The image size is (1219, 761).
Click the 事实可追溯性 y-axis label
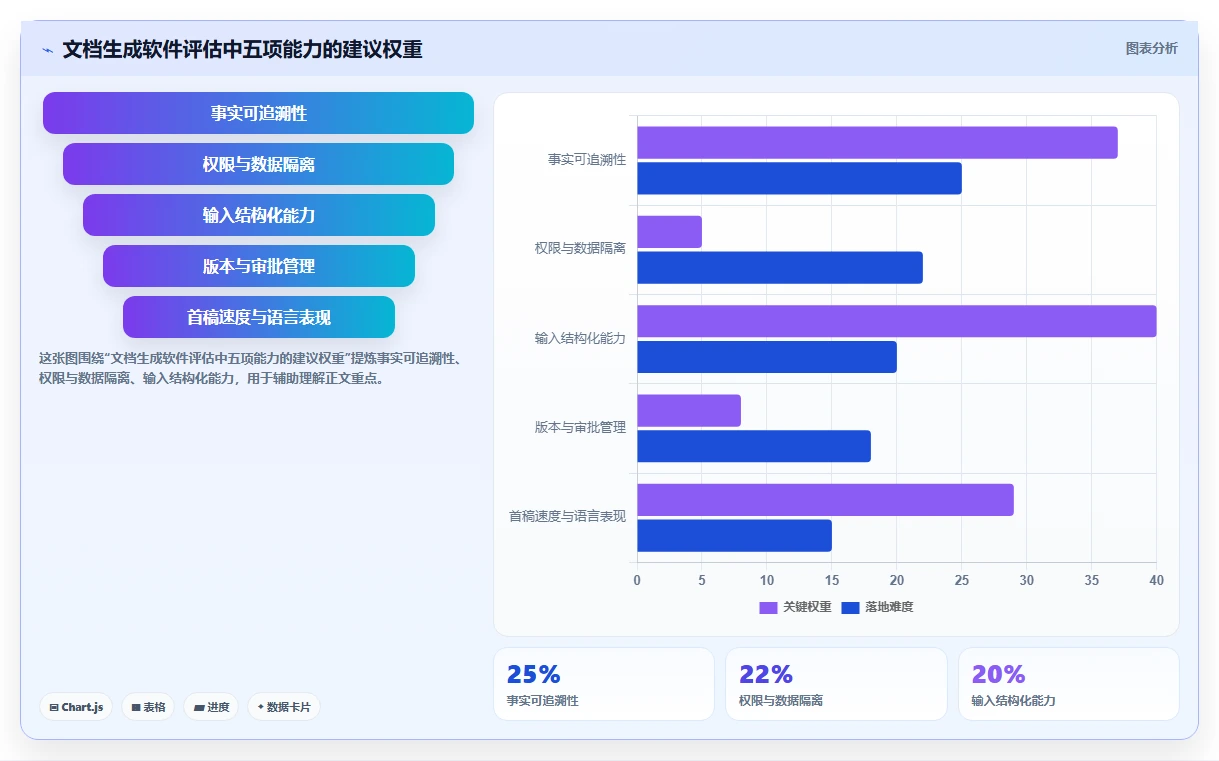click(x=587, y=160)
